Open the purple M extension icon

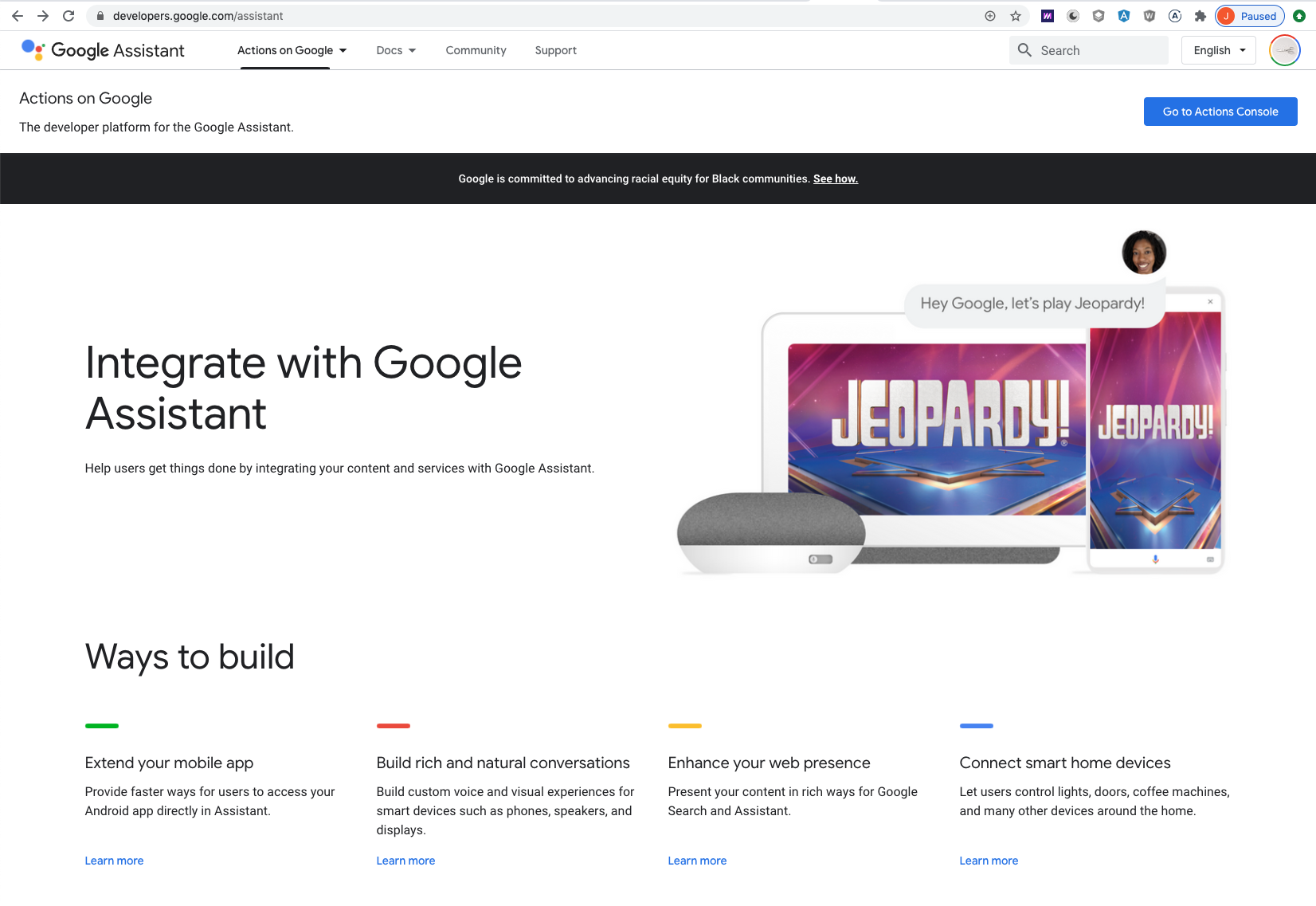(x=1048, y=16)
